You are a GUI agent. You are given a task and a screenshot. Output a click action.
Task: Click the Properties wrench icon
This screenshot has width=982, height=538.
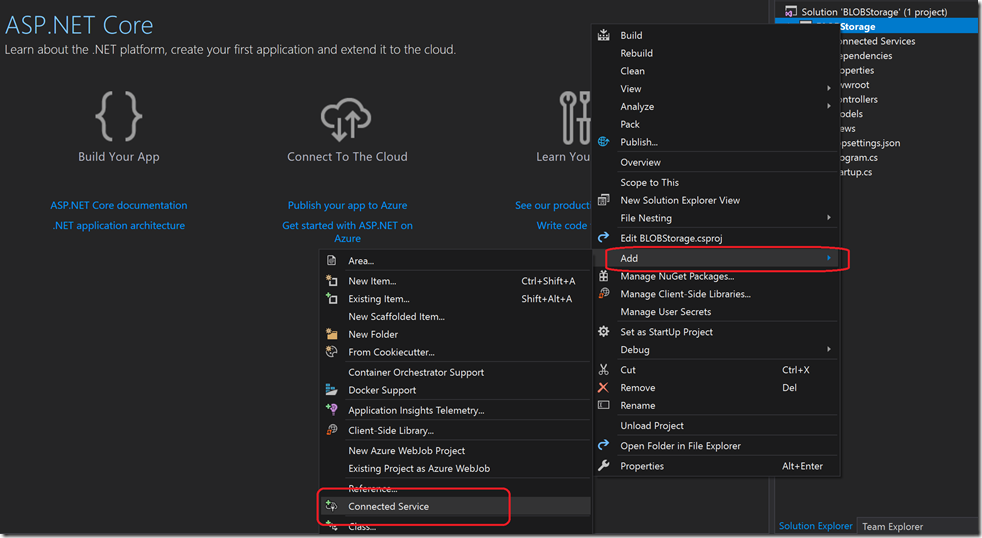click(604, 465)
